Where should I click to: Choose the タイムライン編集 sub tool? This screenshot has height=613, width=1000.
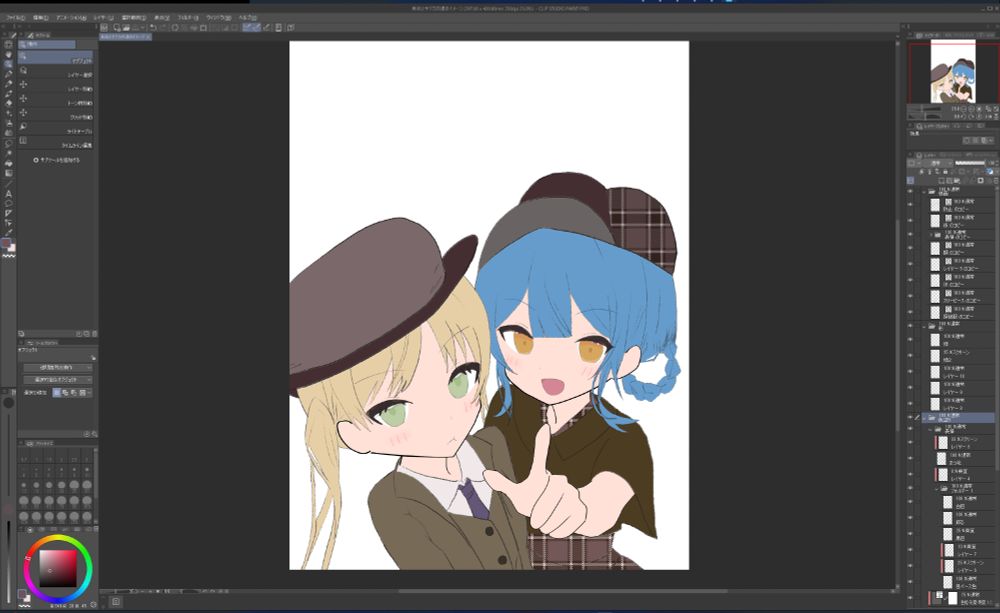(56, 142)
